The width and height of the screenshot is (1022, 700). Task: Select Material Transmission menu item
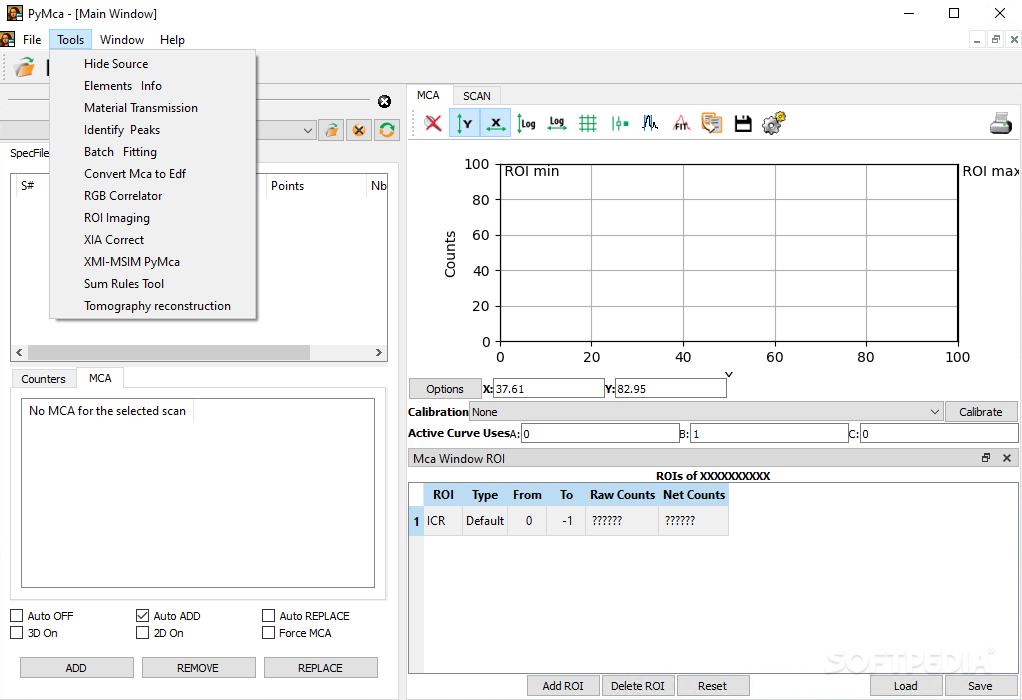[153, 108]
